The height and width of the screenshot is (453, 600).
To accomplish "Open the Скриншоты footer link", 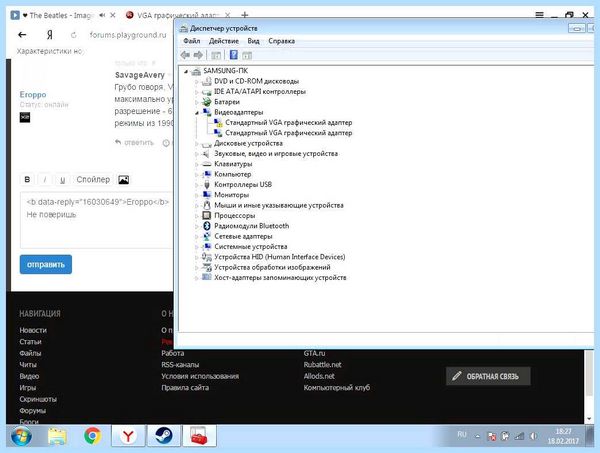I will click(38, 399).
